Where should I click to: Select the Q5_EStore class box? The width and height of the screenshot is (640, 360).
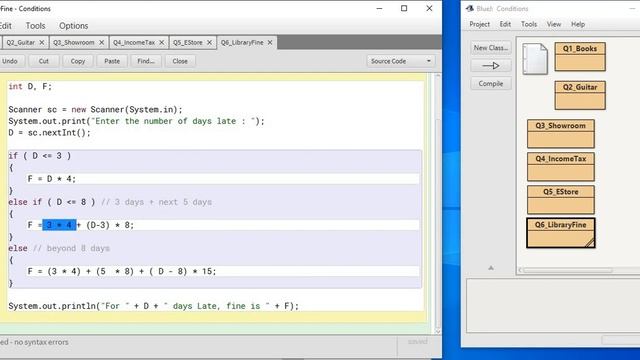tap(560, 200)
